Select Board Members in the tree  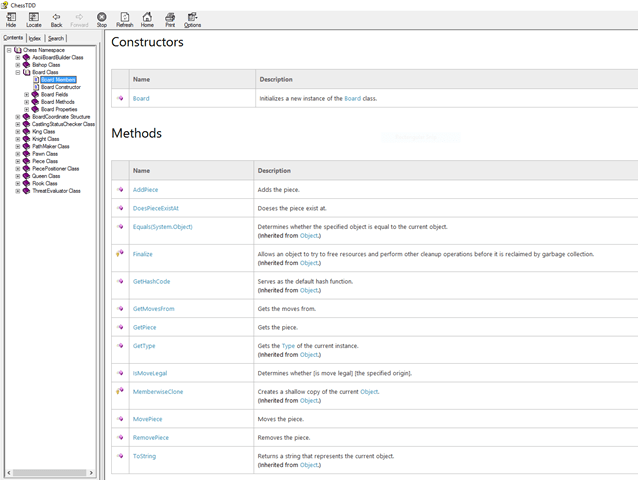pos(58,80)
